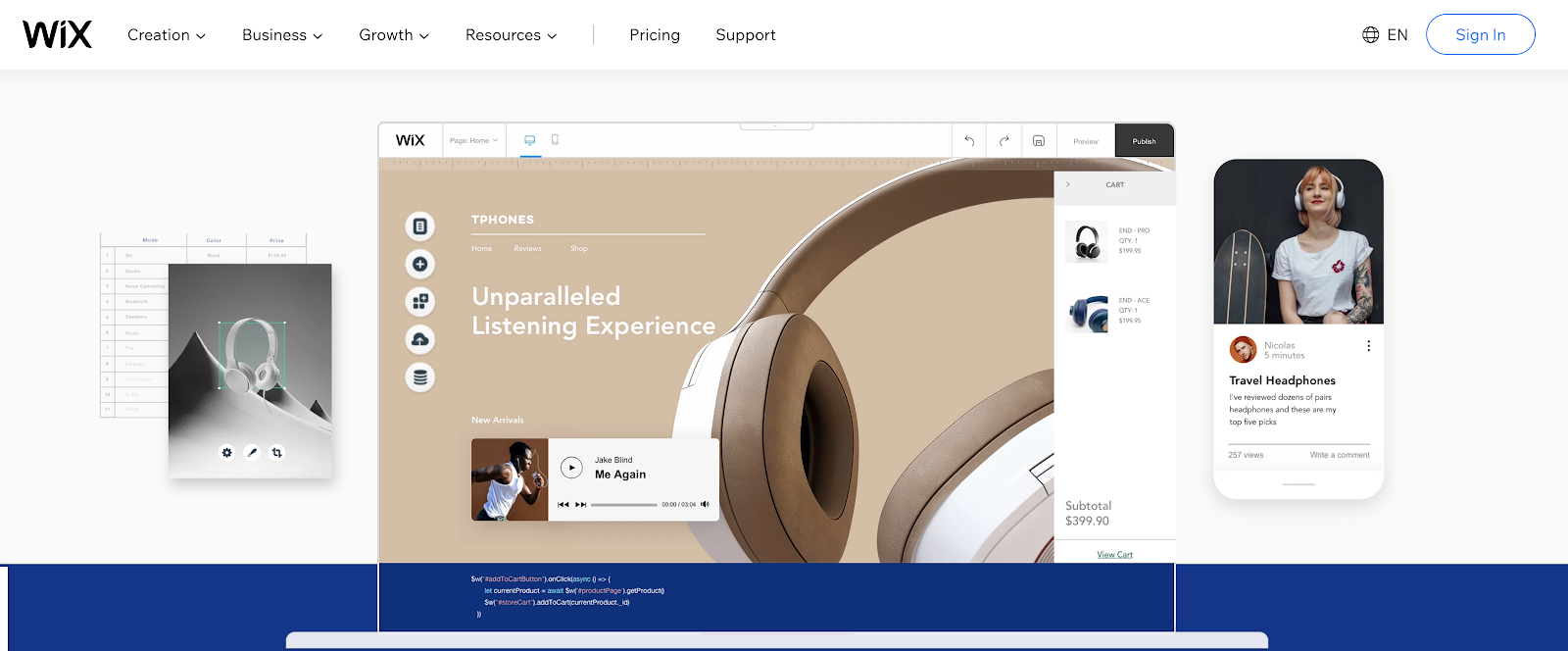This screenshot has width=1568, height=651.
Task: Click Write a comment field
Action: pyautogui.click(x=1340, y=455)
